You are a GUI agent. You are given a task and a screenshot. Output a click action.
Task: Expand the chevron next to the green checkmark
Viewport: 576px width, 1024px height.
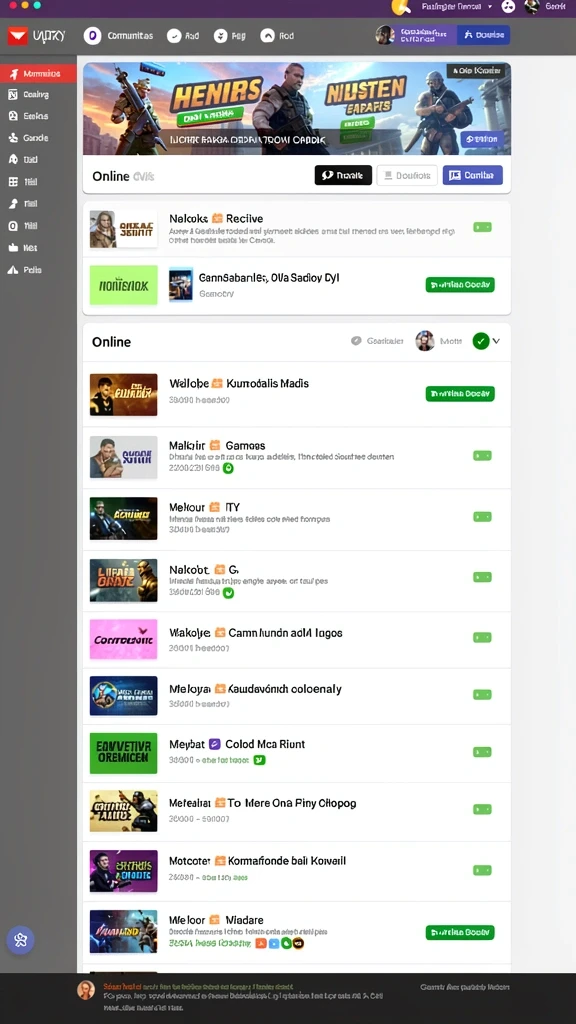coord(496,341)
